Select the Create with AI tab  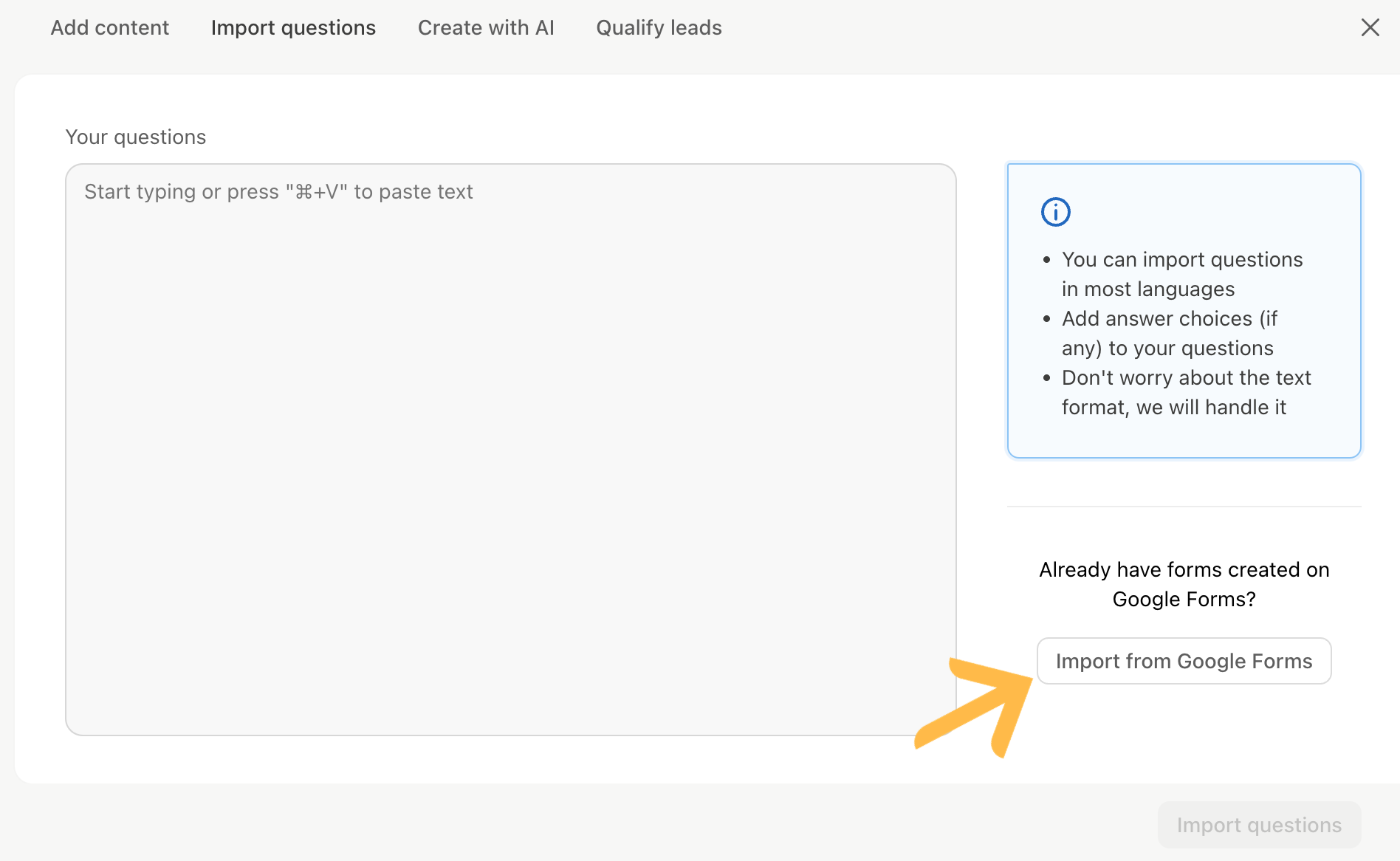tap(486, 27)
